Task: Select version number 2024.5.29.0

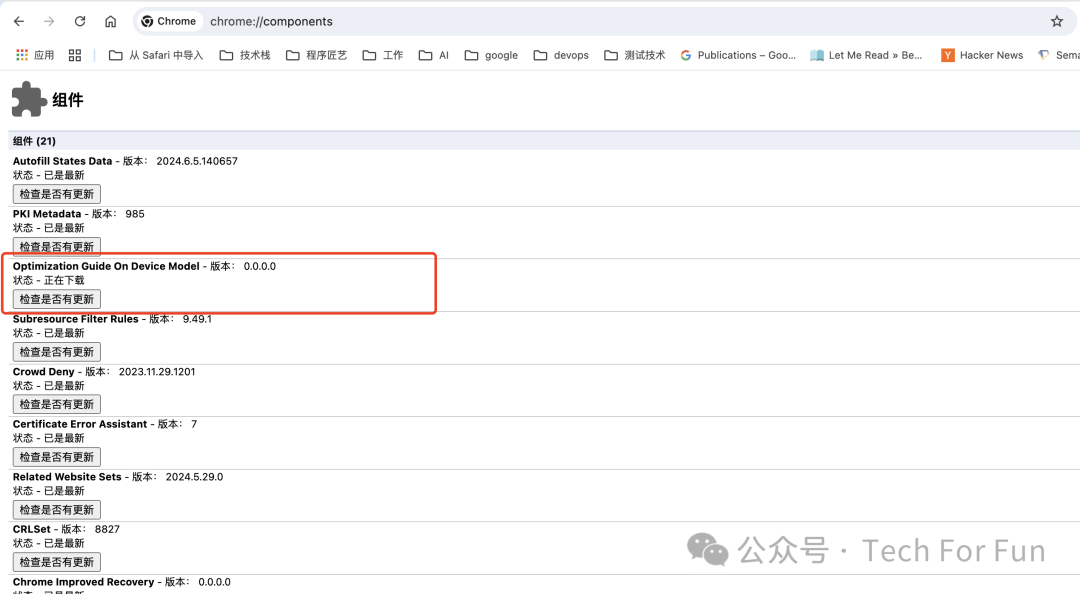Action: tap(194, 477)
